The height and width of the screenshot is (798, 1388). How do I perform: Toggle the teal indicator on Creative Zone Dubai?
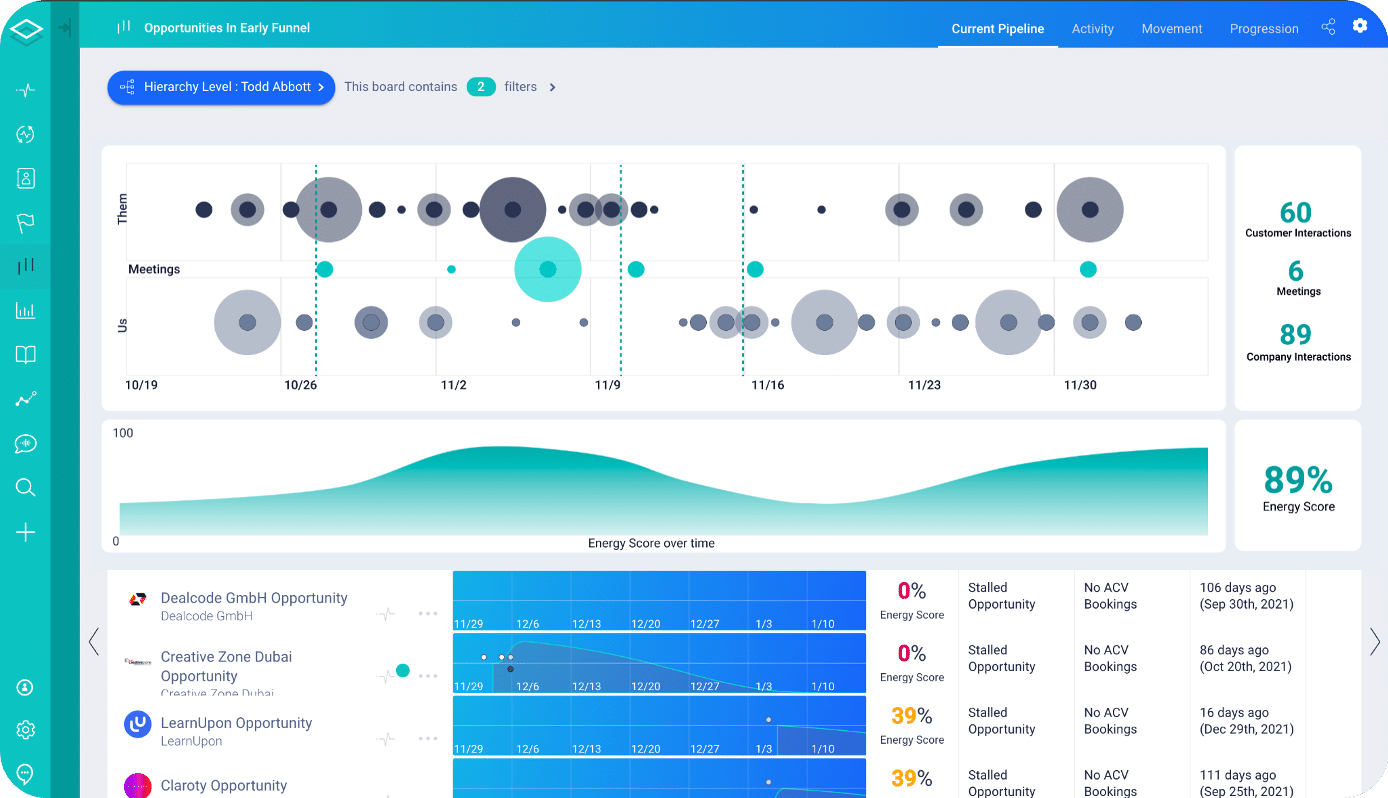403,671
